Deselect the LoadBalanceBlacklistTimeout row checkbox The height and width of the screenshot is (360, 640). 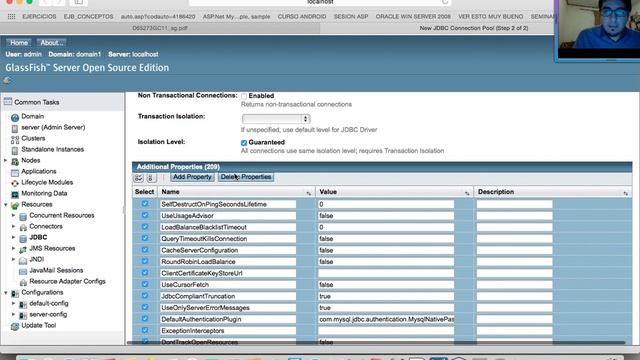(145, 227)
